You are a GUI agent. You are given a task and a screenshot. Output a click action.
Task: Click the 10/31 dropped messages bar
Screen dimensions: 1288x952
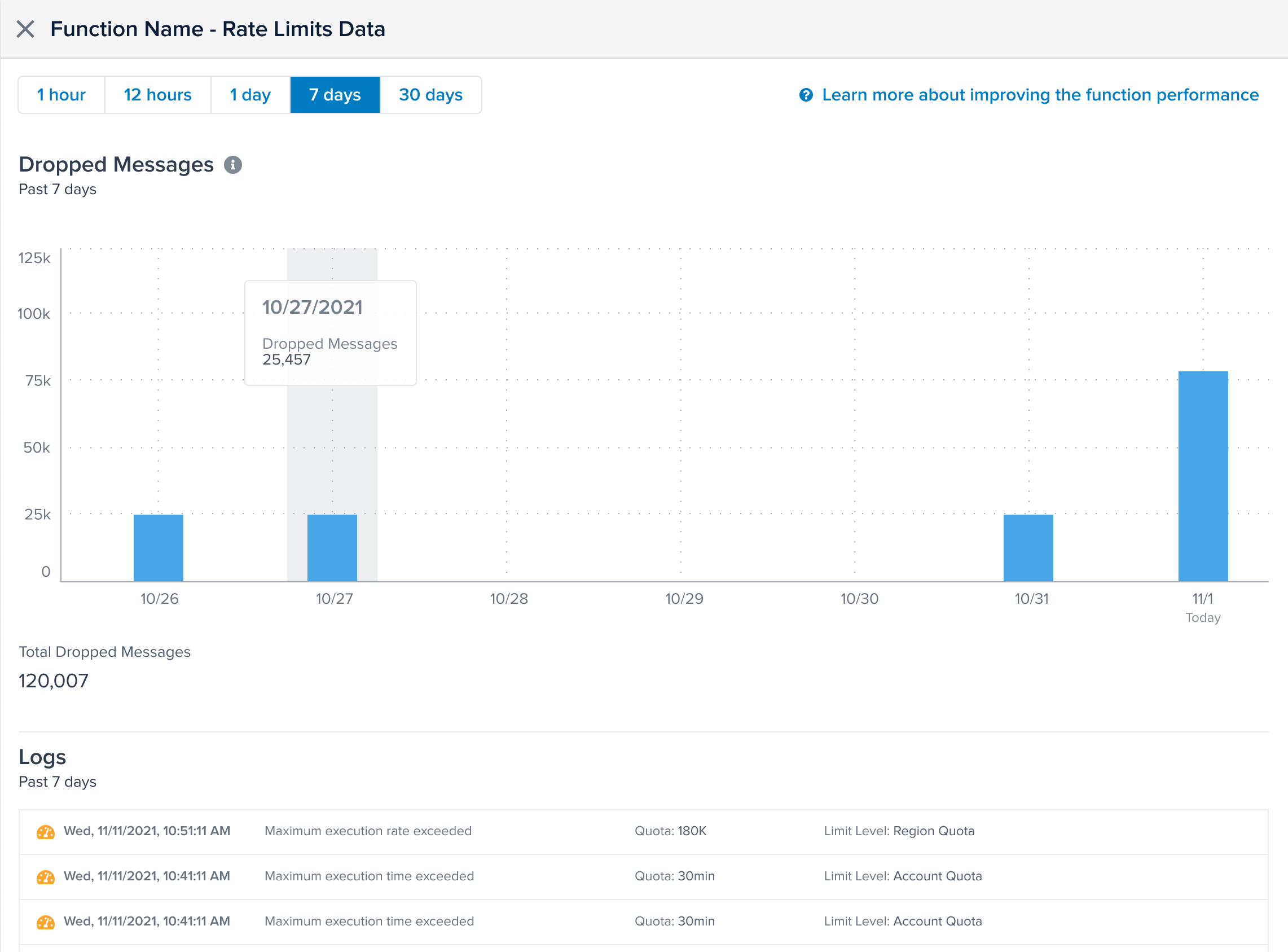click(x=1028, y=547)
